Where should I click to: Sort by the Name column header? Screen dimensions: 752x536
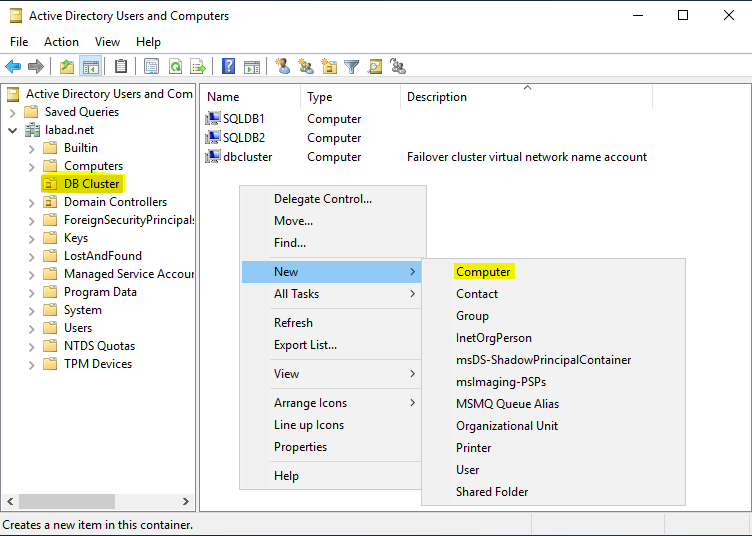point(250,97)
